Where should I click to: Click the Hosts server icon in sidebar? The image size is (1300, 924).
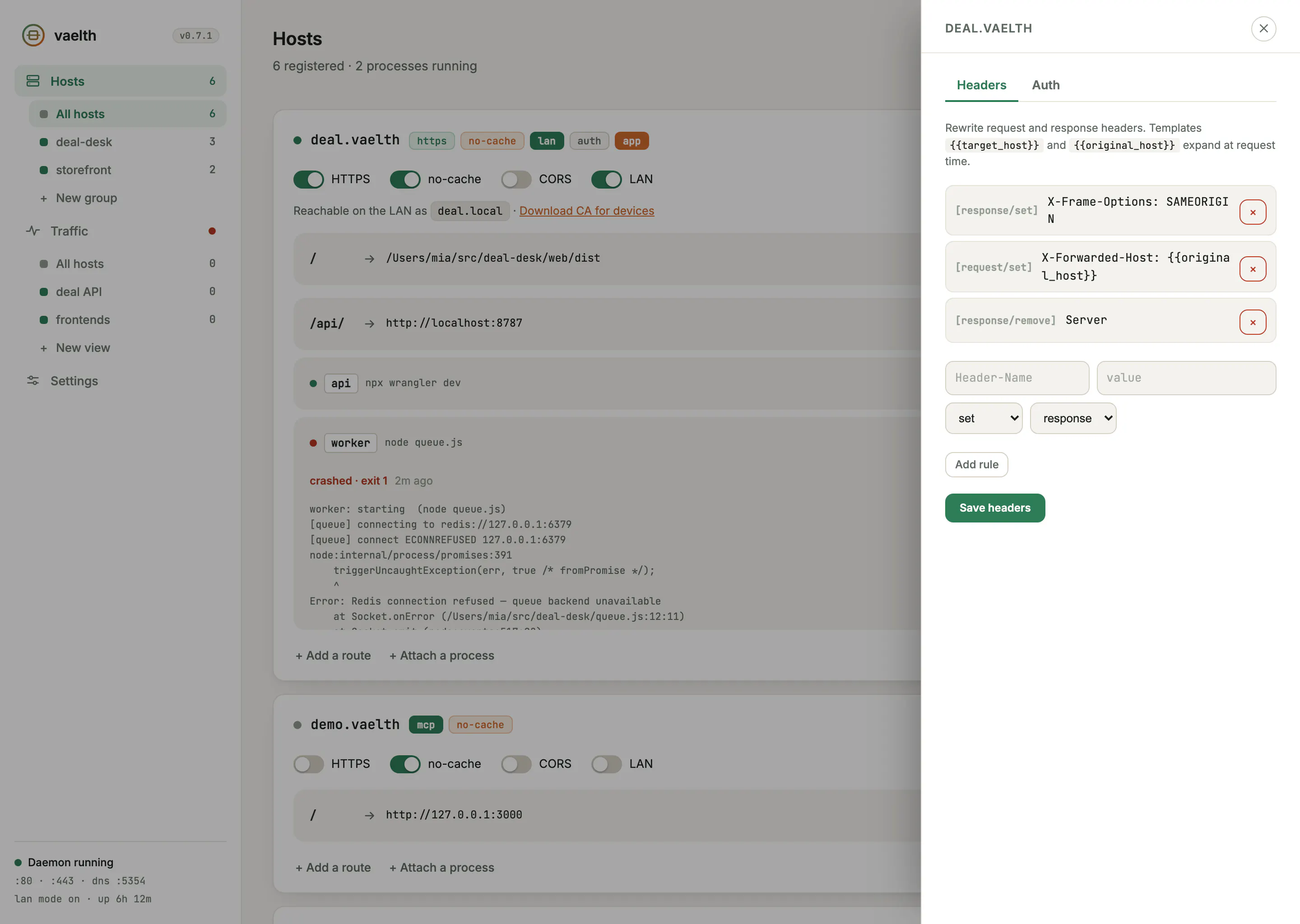click(33, 81)
